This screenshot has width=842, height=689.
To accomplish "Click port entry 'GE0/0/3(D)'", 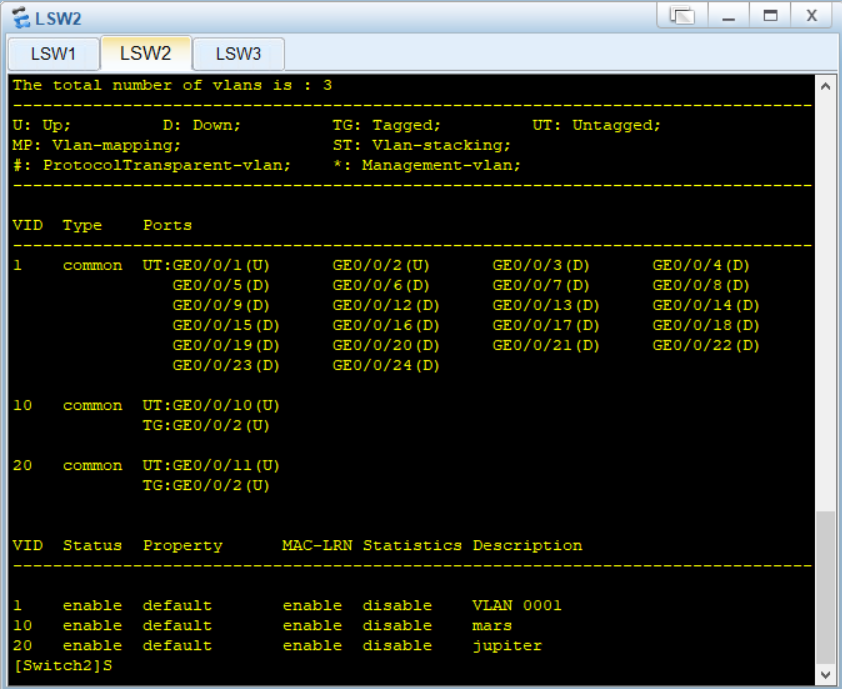I will coord(541,265).
